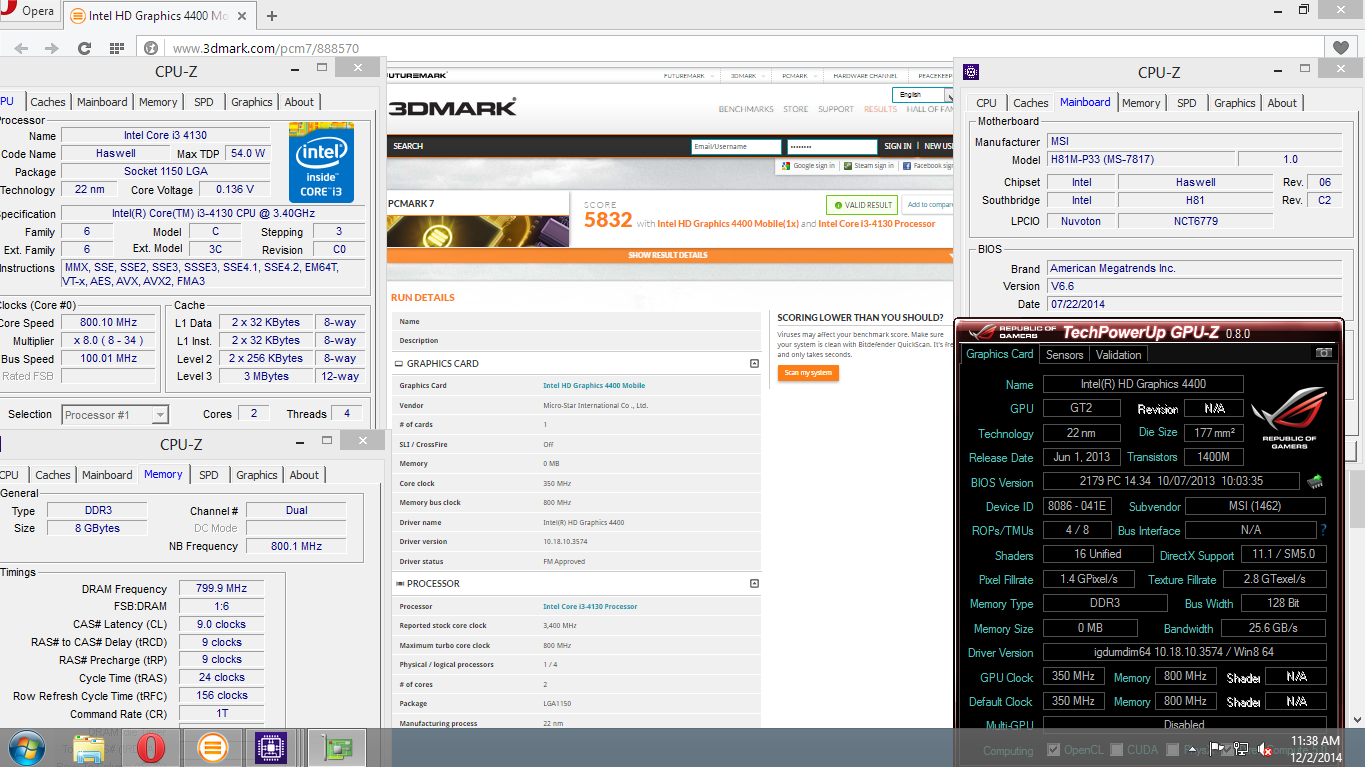Toggle the PhysX checkbox in GPU-Z
Viewport: 1365px width, 767px height.
pos(1174,750)
